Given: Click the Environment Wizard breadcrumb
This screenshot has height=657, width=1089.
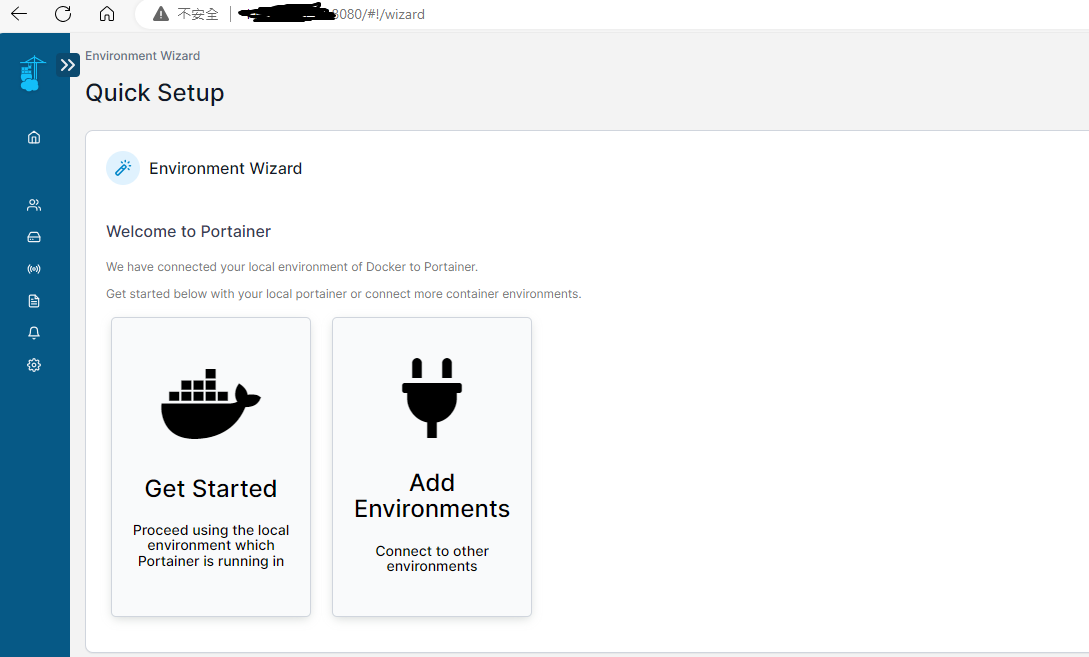Looking at the screenshot, I should pyautogui.click(x=142, y=56).
